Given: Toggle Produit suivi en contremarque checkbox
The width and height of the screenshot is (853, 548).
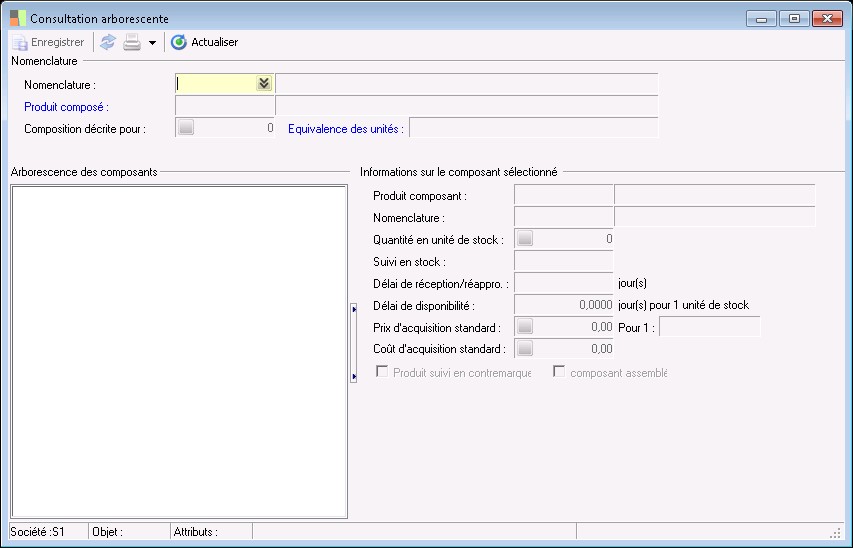Looking at the screenshot, I should 382,372.
